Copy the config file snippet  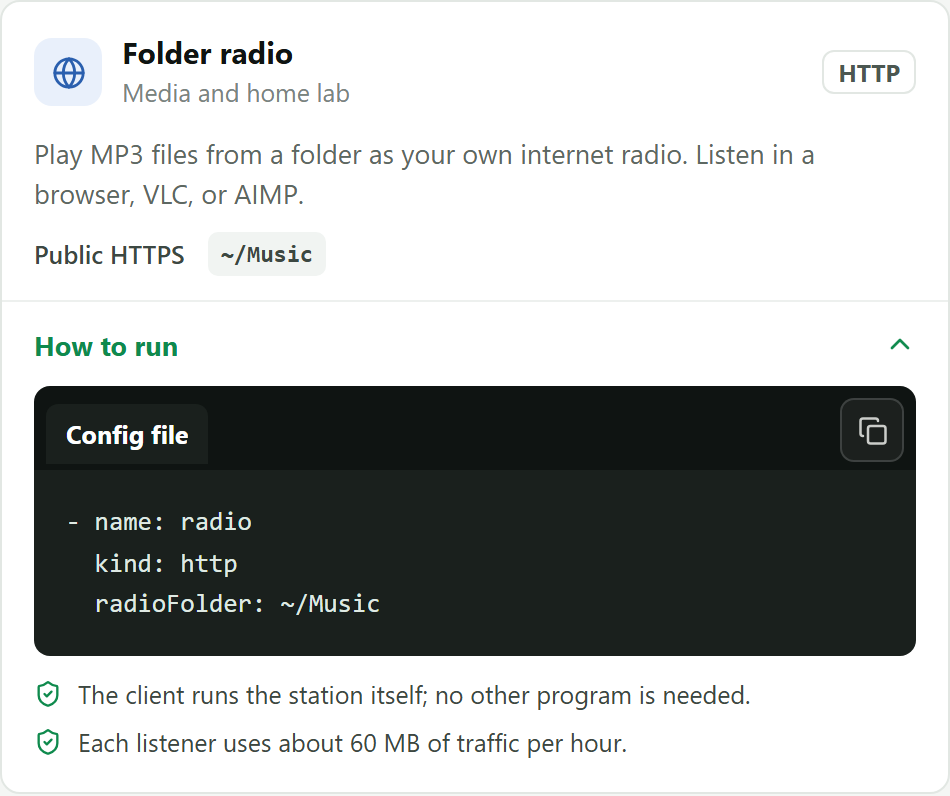(871, 430)
